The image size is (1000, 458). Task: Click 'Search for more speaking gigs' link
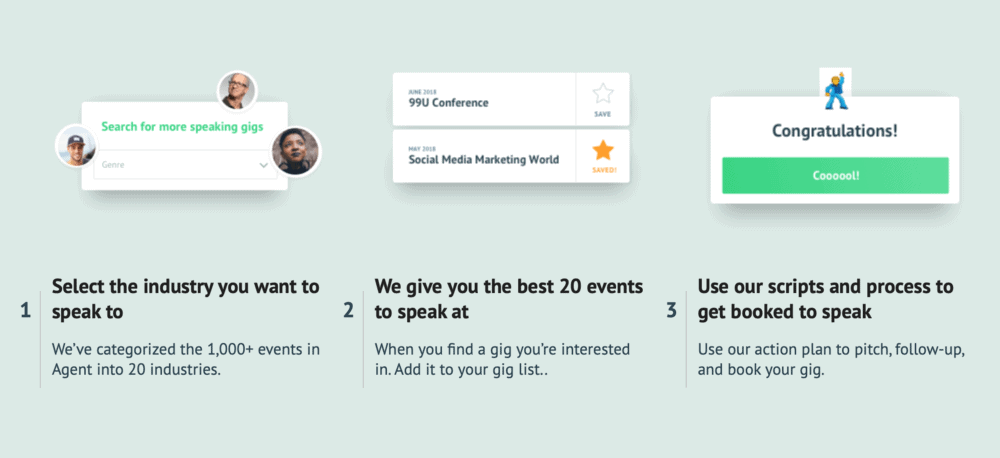182,126
